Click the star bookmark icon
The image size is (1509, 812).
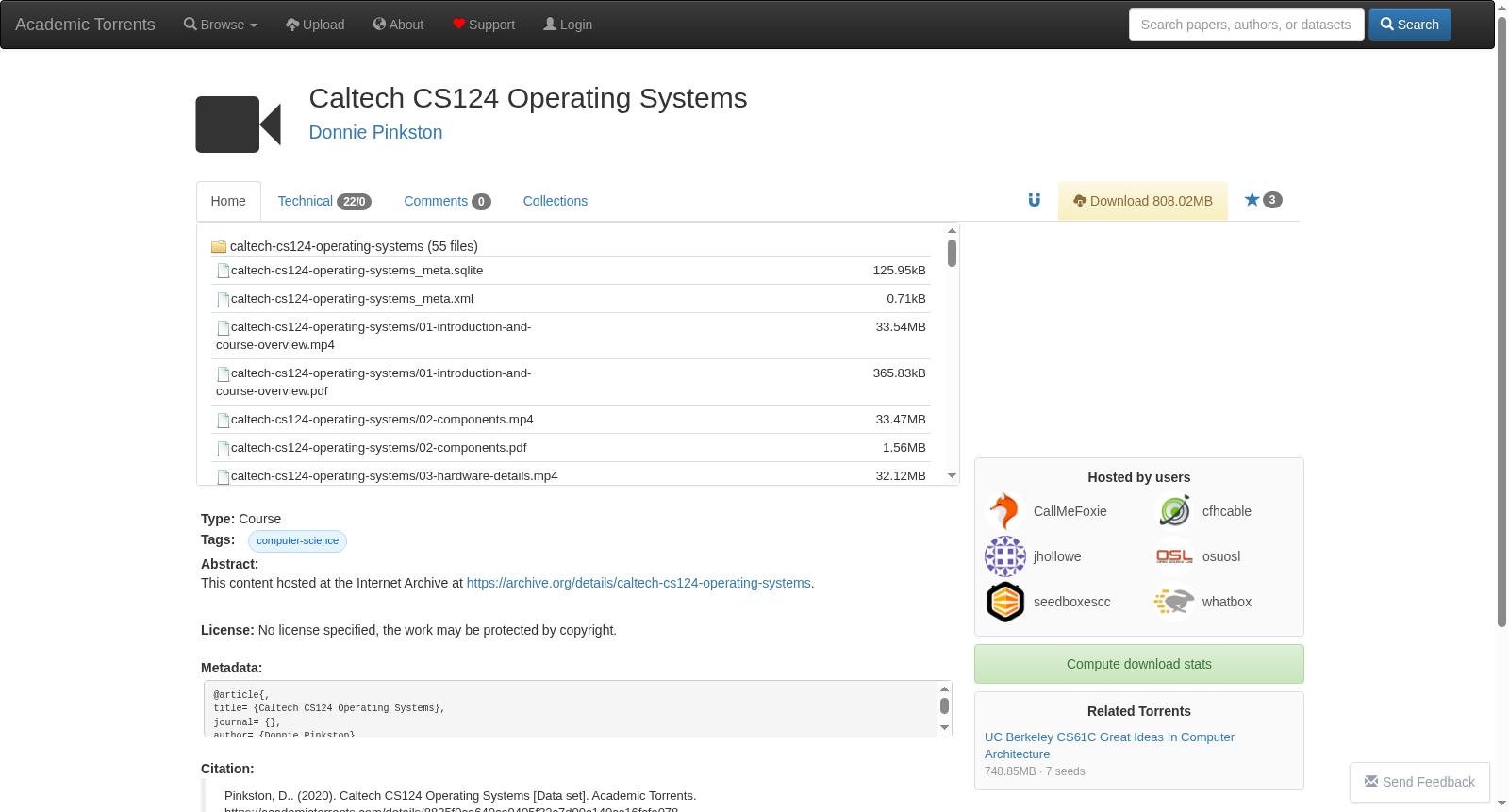tap(1252, 199)
